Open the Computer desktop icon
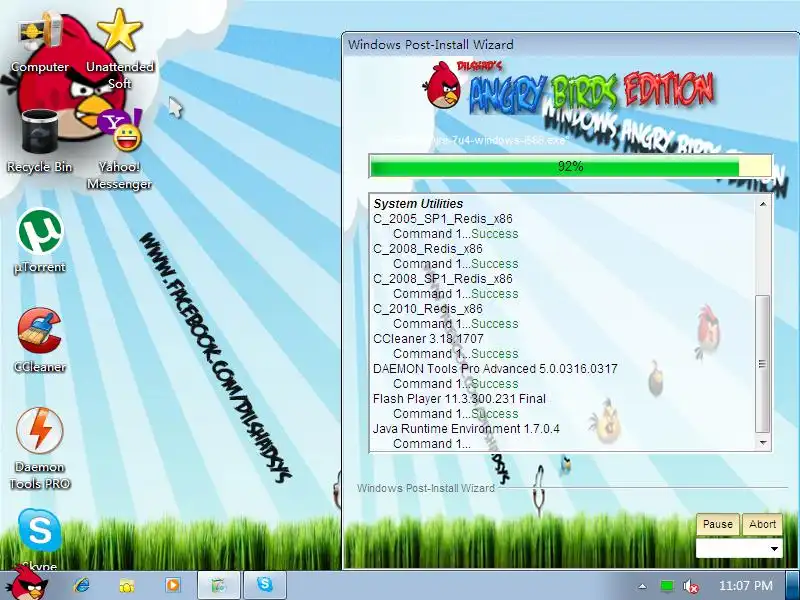Image resolution: width=800 pixels, height=600 pixels. click(x=40, y=41)
